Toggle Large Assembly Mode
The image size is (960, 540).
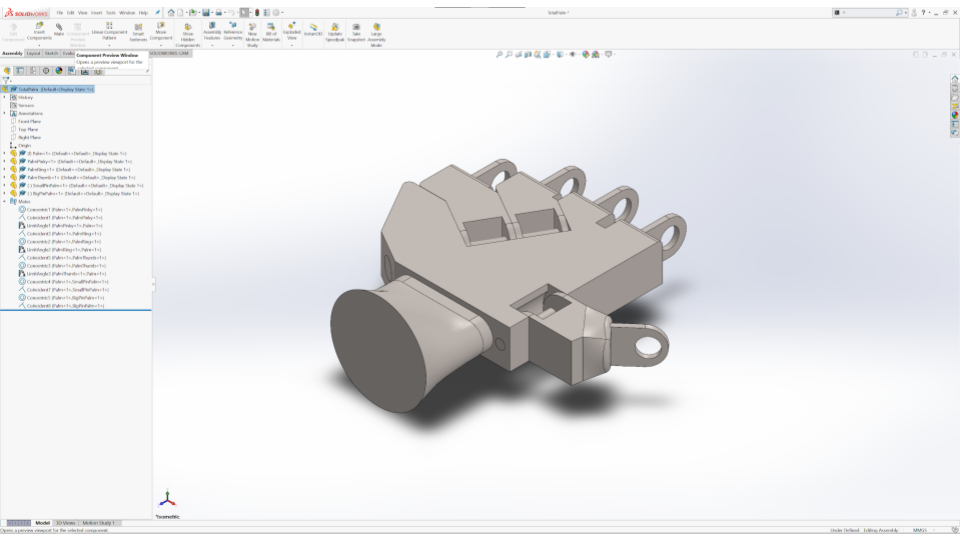pyautogui.click(x=376, y=33)
